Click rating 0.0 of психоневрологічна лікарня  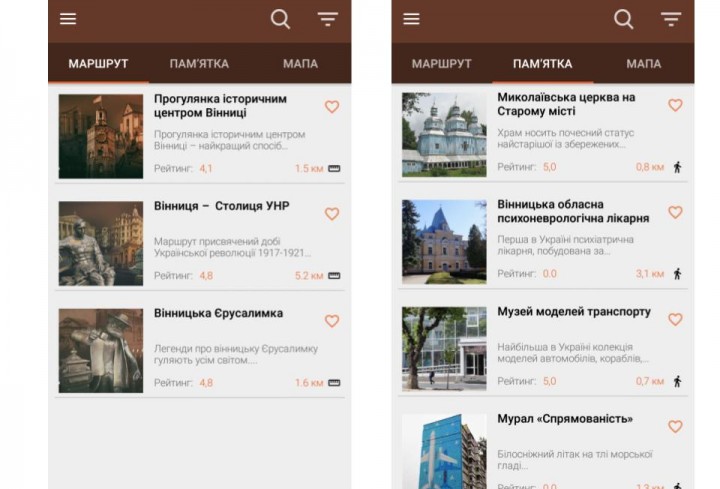coord(549,274)
